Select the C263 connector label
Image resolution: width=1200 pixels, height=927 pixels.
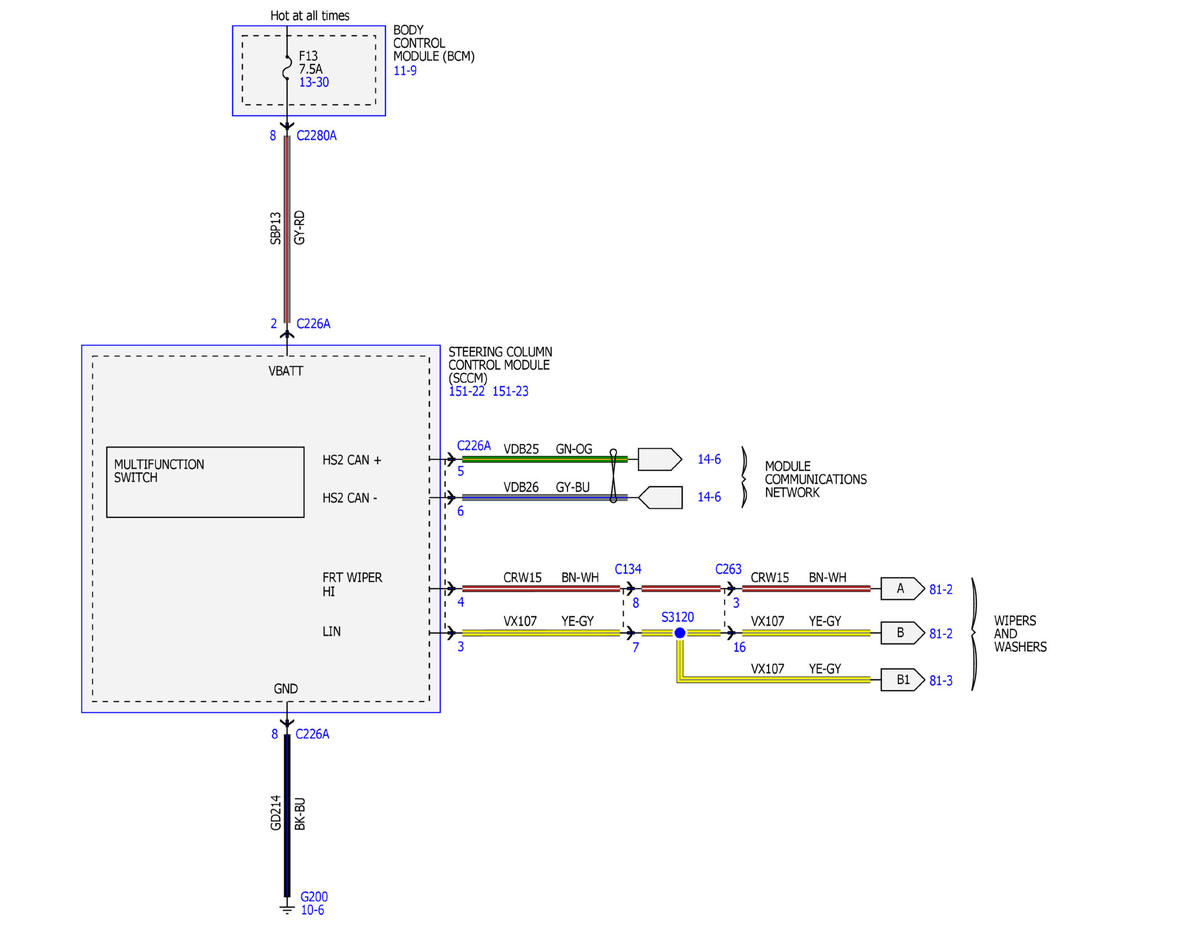pos(728,569)
